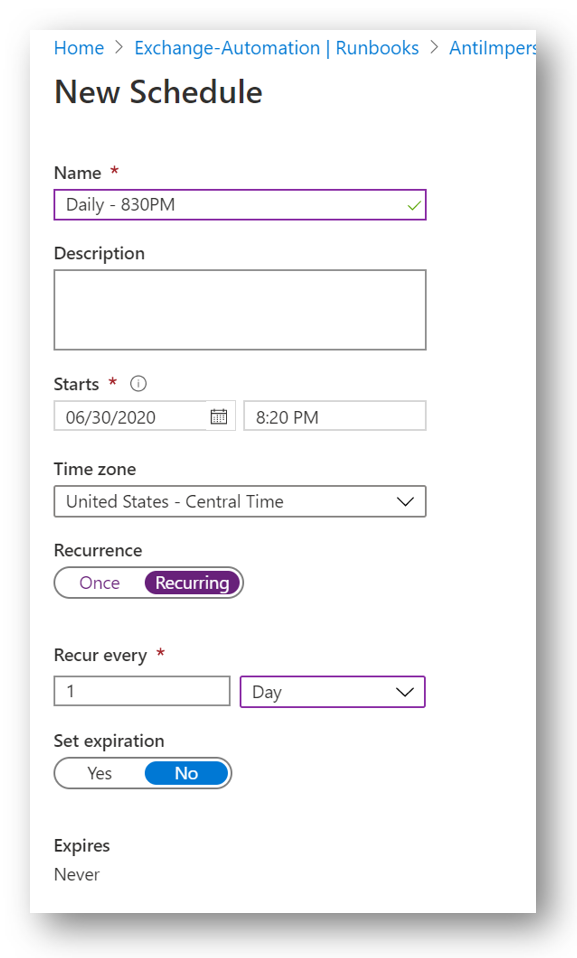Set expiration to Yes
This screenshot has width=577, height=958.
point(100,773)
